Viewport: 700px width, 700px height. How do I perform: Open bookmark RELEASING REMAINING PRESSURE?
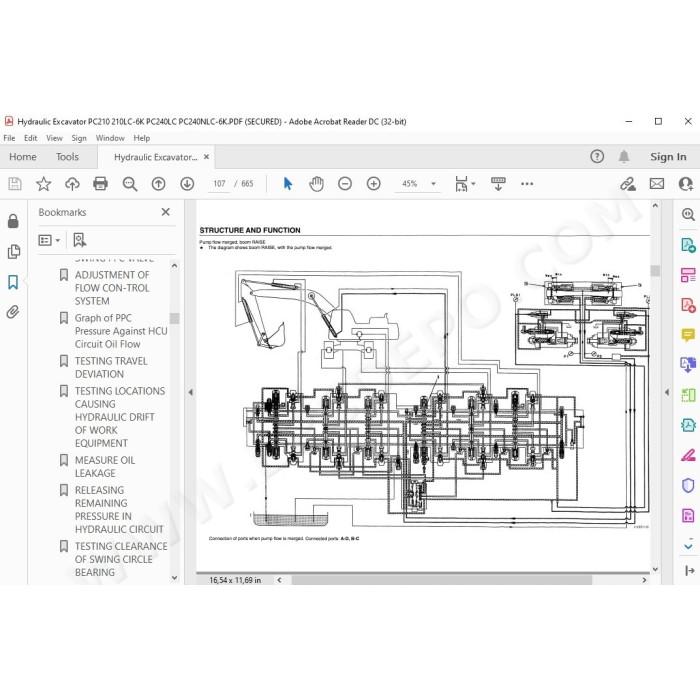pyautogui.click(x=119, y=509)
